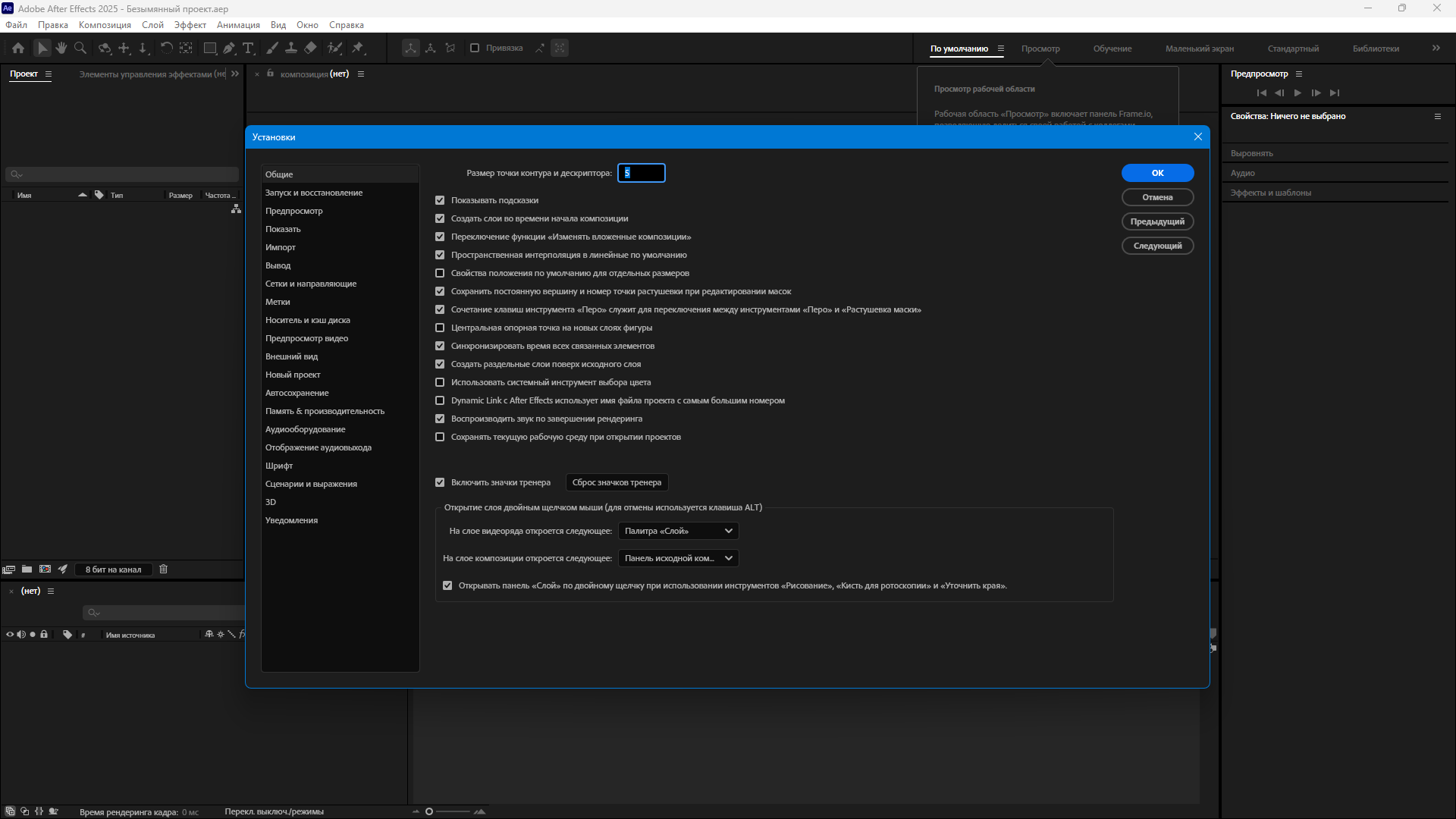Click the OK button
This screenshot has height=819, width=1456.
click(x=1157, y=173)
